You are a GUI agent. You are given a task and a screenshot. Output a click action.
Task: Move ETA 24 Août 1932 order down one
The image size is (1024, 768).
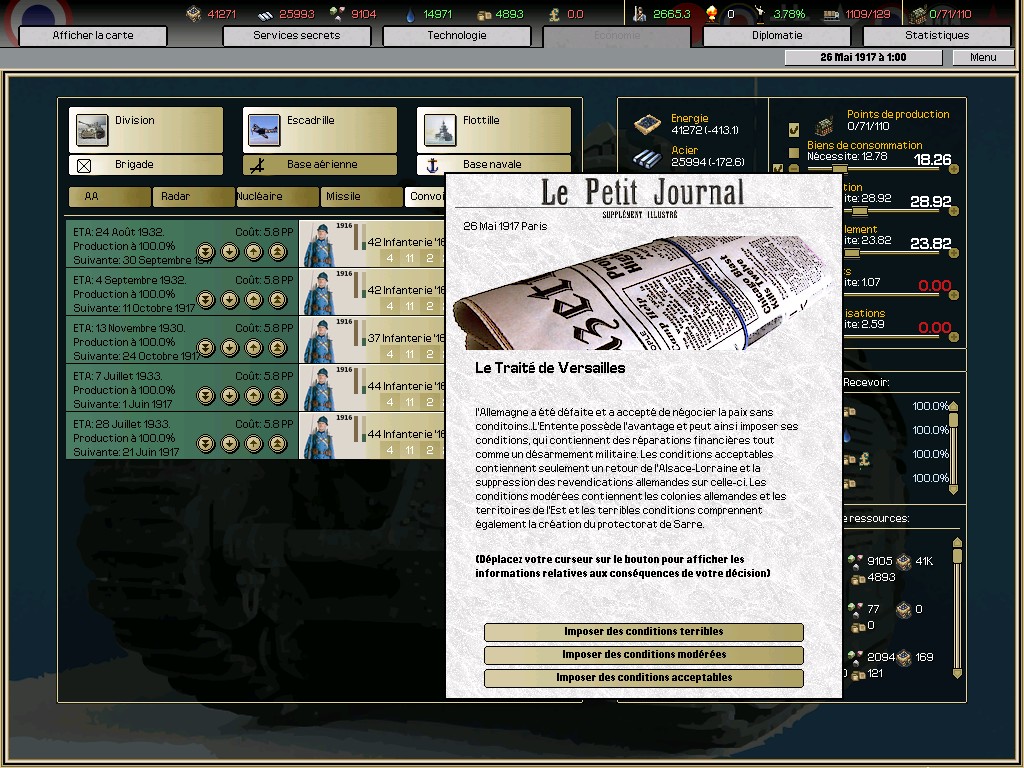pyautogui.click(x=230, y=251)
